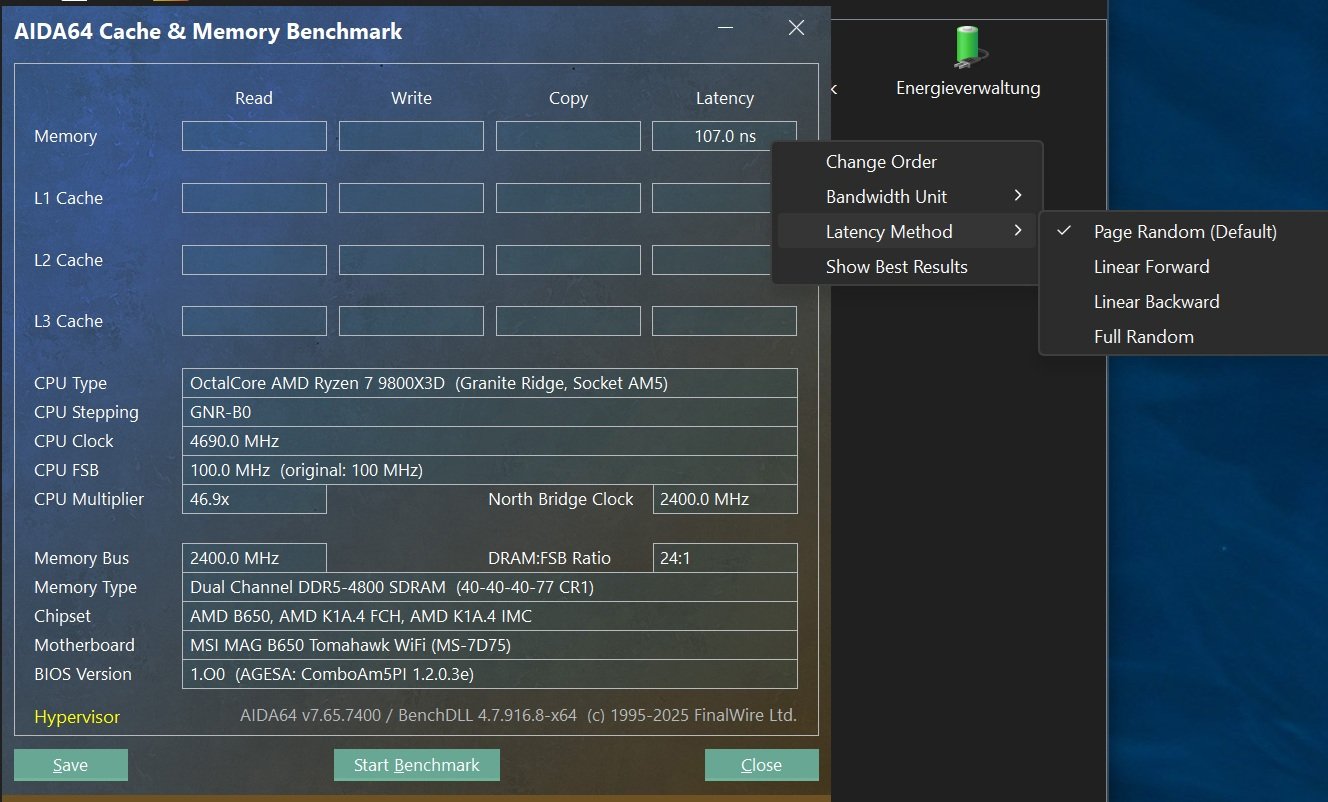Click the CPU Type value OctalCore AMD Ryzen

click(490, 383)
